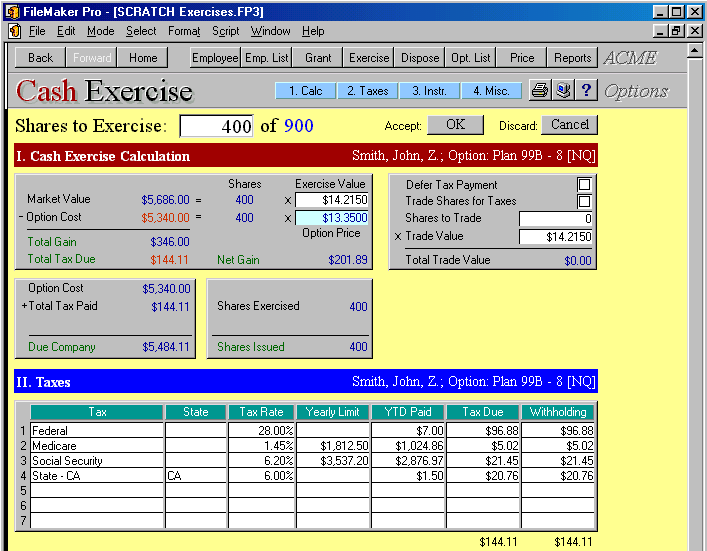Click the $1,024.86 YTD Paid cell
Screen dimensions: 707x551
point(408,445)
